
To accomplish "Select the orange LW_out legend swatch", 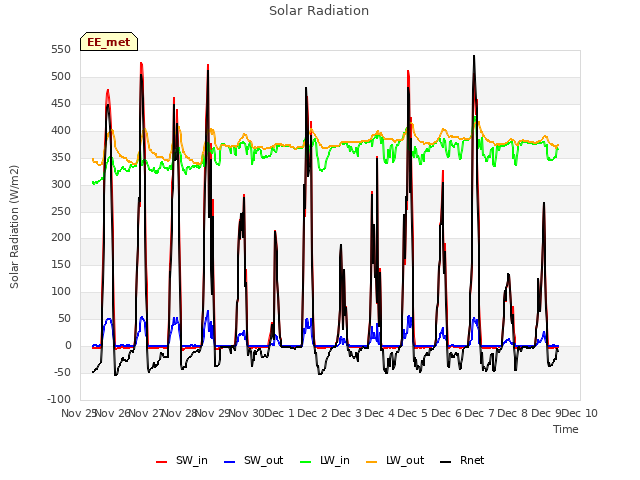I will point(372,461).
